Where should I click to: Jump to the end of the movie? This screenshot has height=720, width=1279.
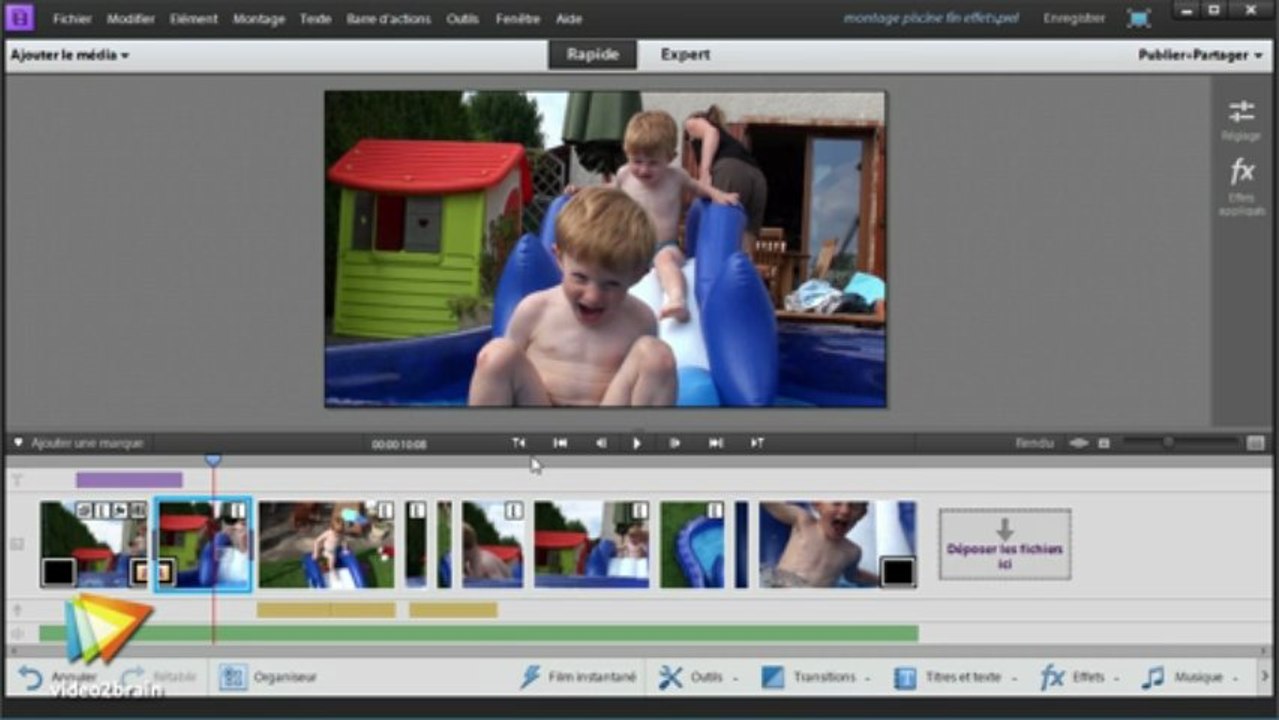716,443
